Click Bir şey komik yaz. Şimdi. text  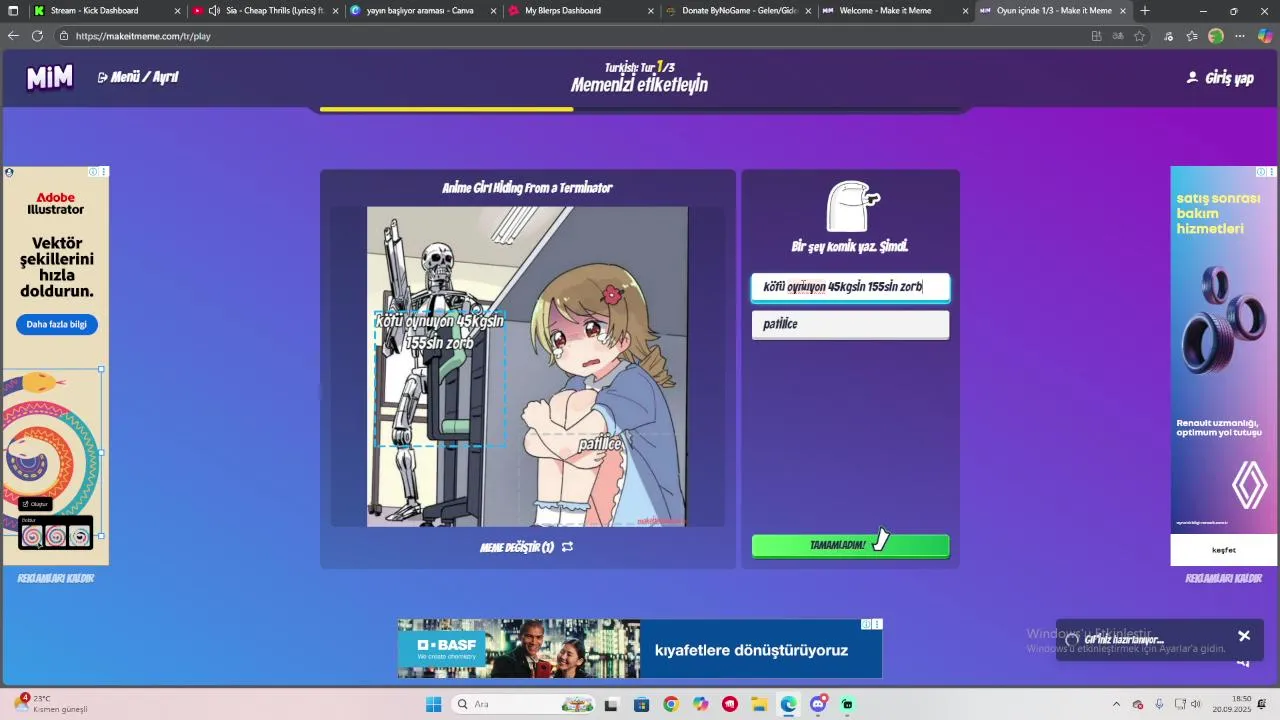pos(850,246)
